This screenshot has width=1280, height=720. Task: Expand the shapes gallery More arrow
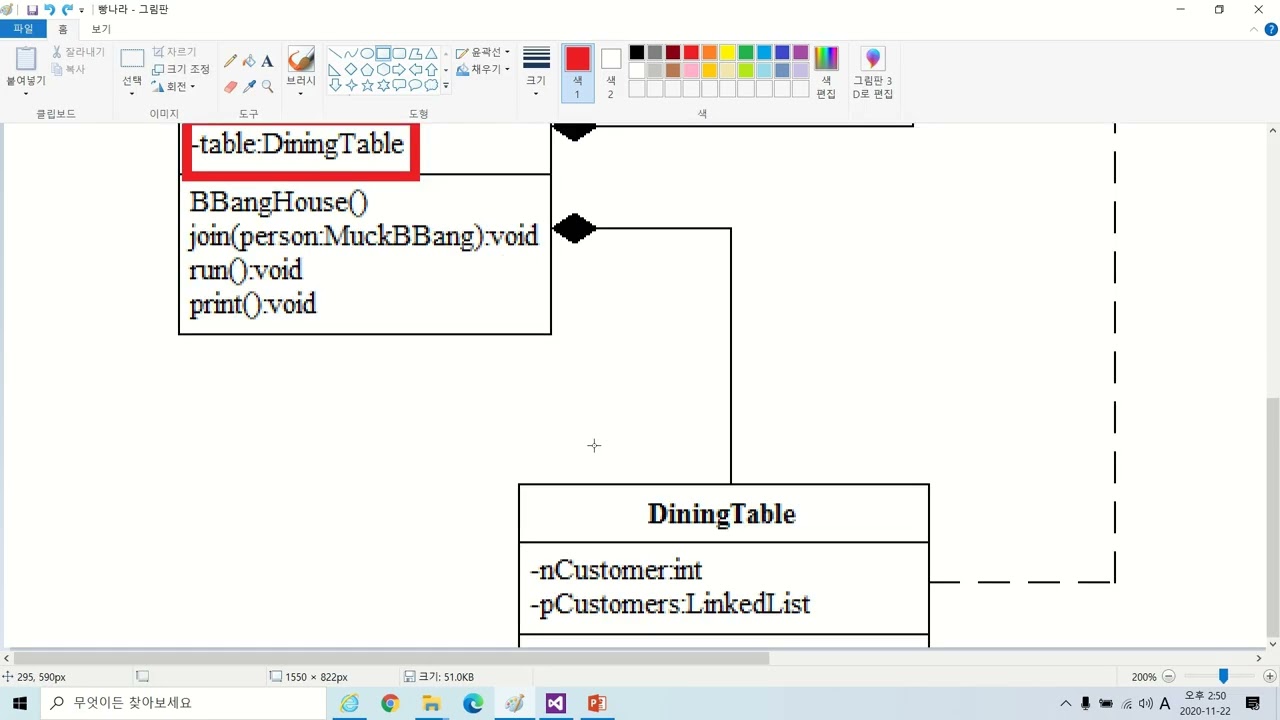[446, 86]
